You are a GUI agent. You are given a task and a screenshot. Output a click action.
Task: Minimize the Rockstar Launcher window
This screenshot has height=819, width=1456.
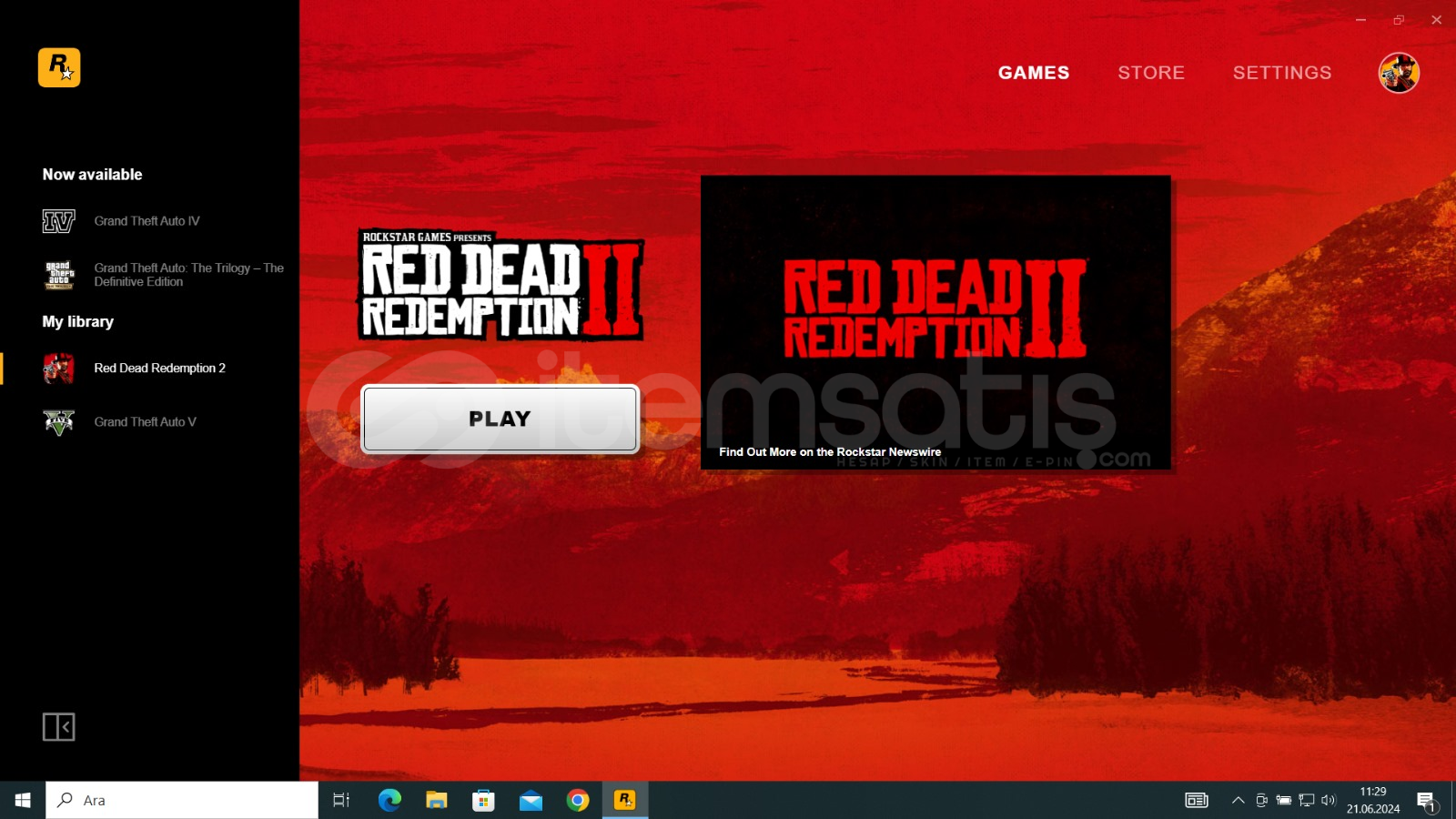coord(1360,20)
